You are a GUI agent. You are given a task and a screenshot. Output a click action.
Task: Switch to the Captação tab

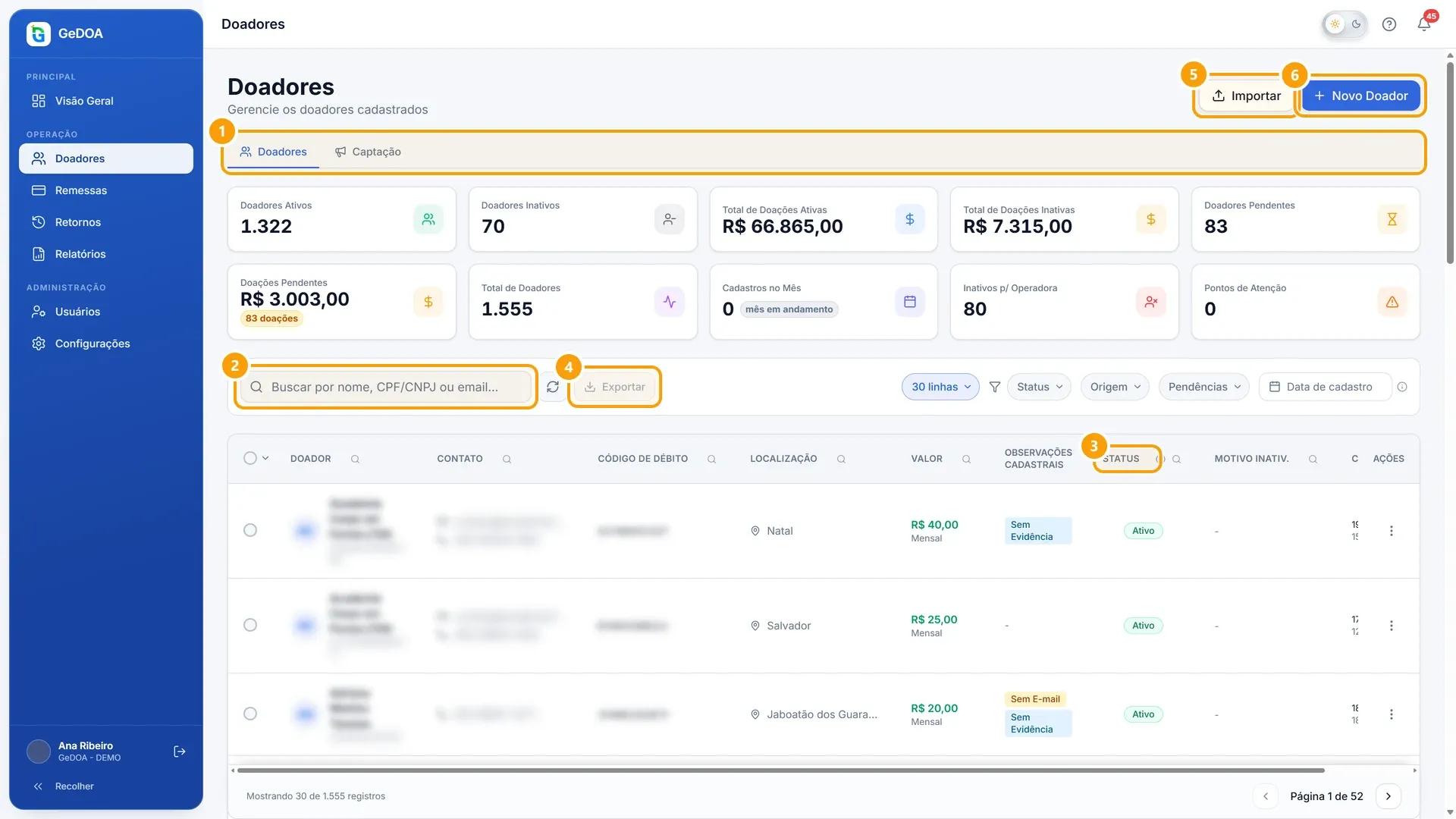pos(369,152)
